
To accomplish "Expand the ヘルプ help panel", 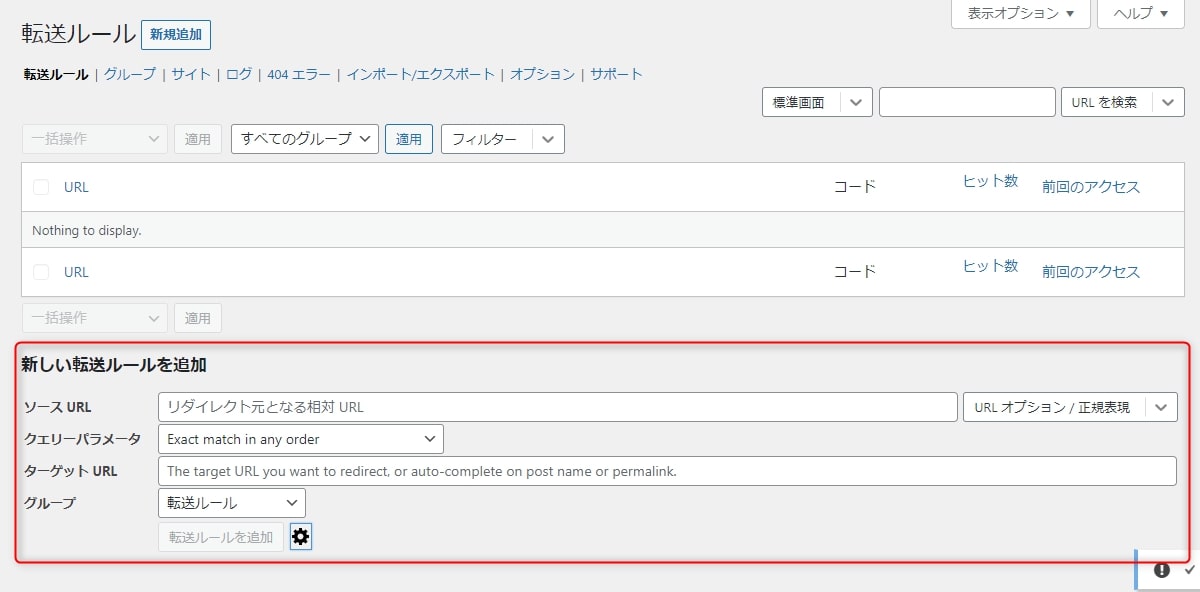I will (1141, 13).
